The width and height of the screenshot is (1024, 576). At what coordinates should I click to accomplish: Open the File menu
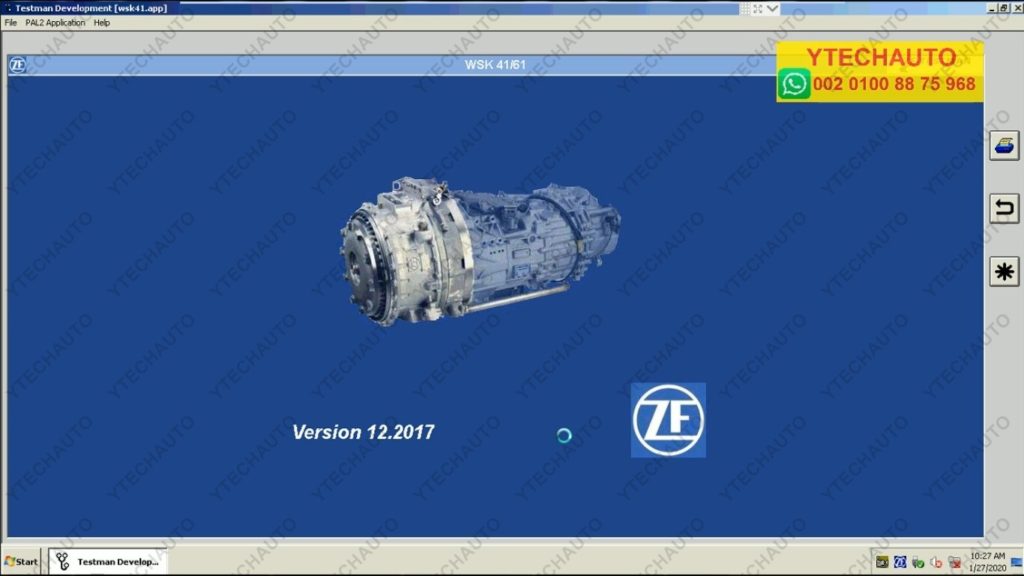(11, 23)
